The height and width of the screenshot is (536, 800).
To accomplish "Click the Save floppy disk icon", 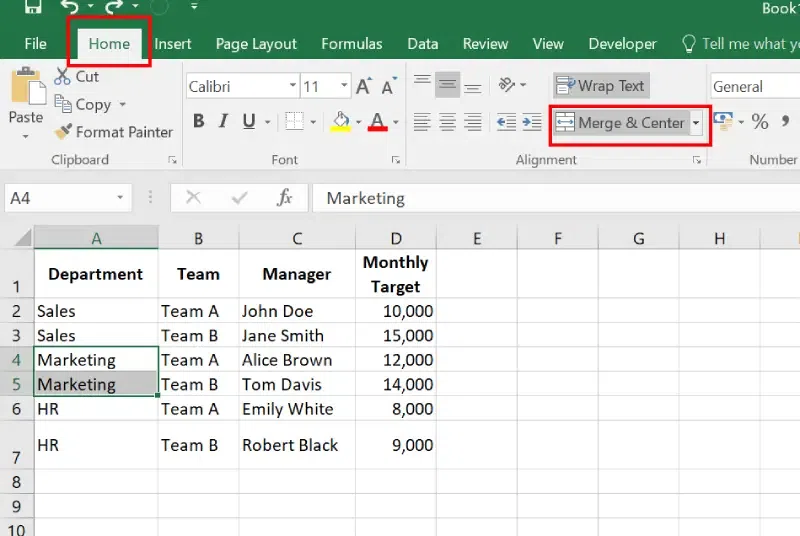I will pos(33,8).
